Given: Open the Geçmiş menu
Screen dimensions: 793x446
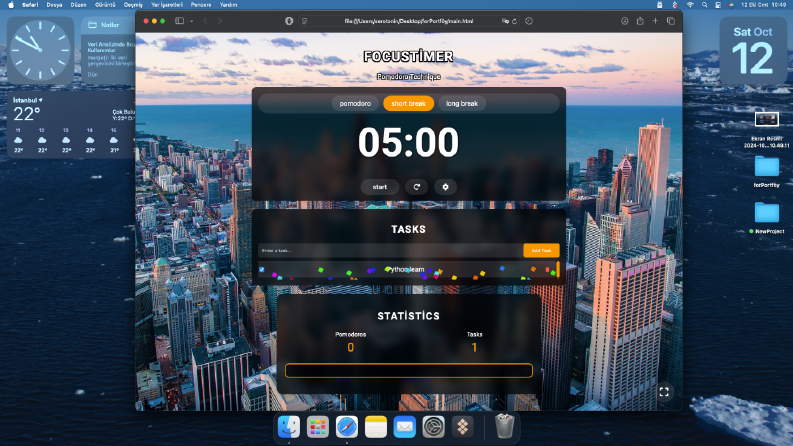Looking at the screenshot, I should [x=134, y=5].
